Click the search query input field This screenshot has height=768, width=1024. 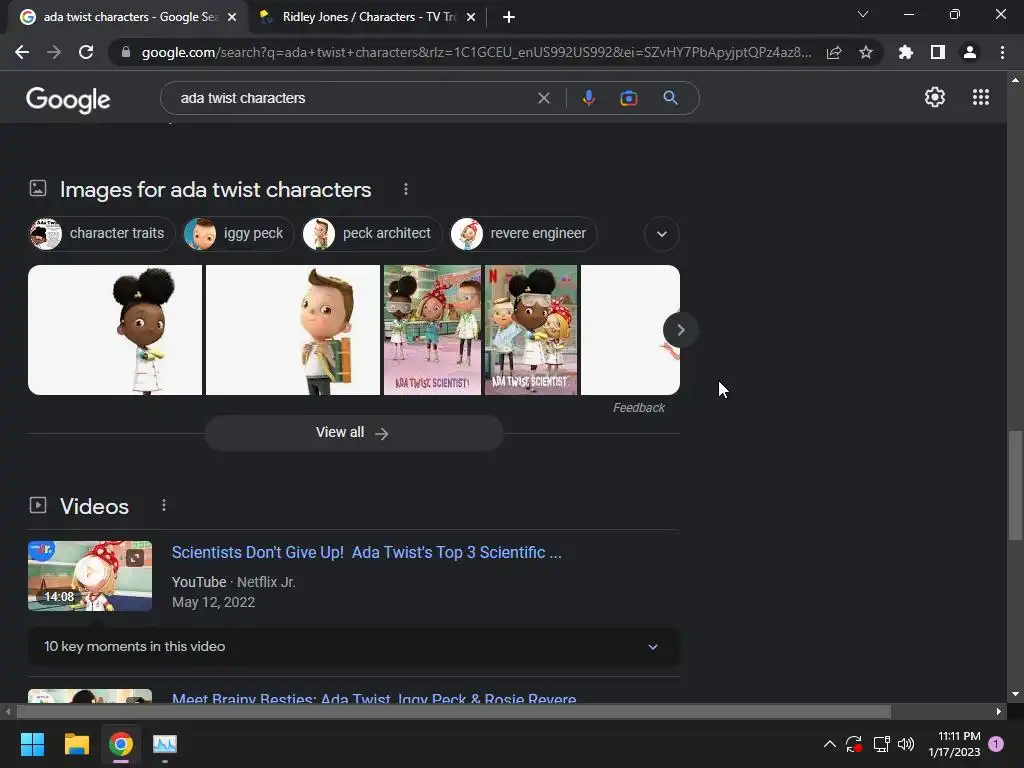pyautogui.click(x=353, y=98)
